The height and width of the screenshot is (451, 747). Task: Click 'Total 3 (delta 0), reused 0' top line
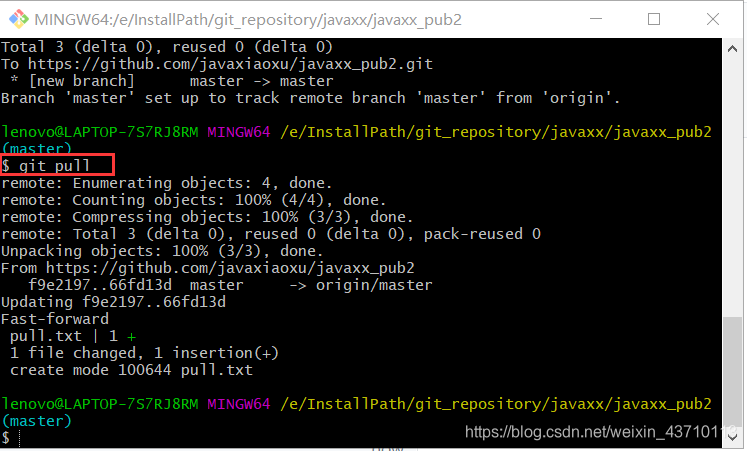[x=167, y=47]
